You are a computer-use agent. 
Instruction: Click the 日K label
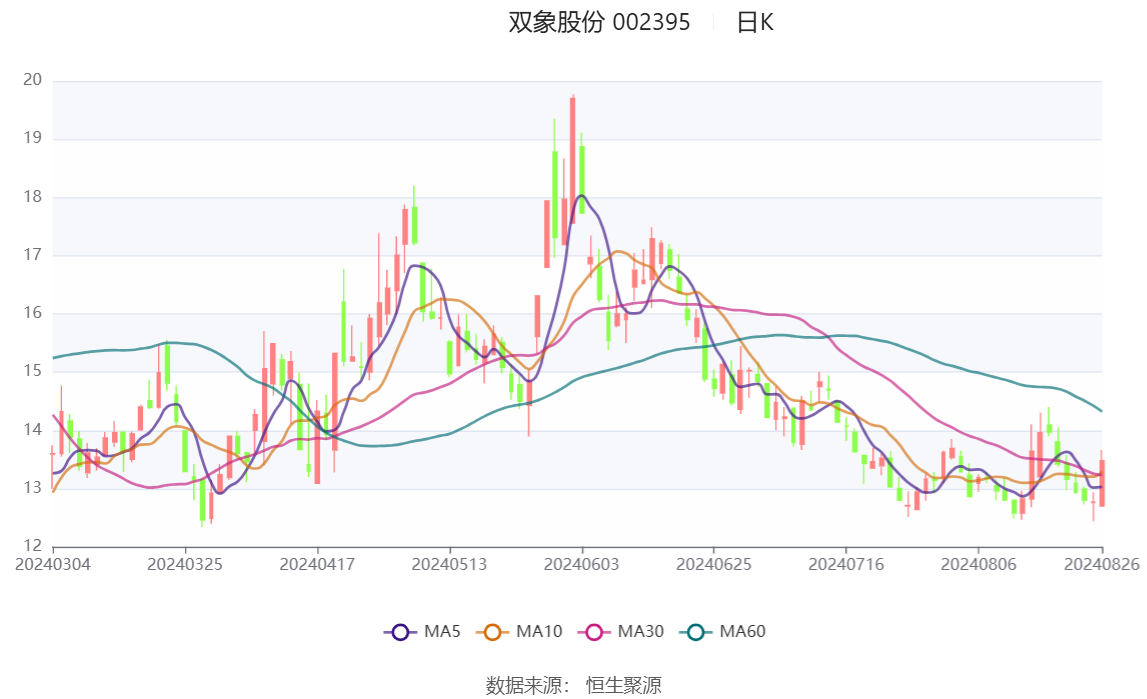click(755, 23)
